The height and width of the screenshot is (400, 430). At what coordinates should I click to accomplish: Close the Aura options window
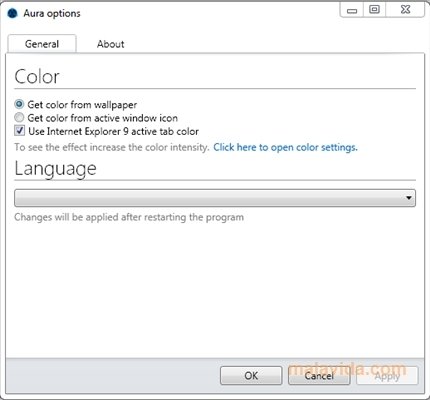click(x=405, y=10)
